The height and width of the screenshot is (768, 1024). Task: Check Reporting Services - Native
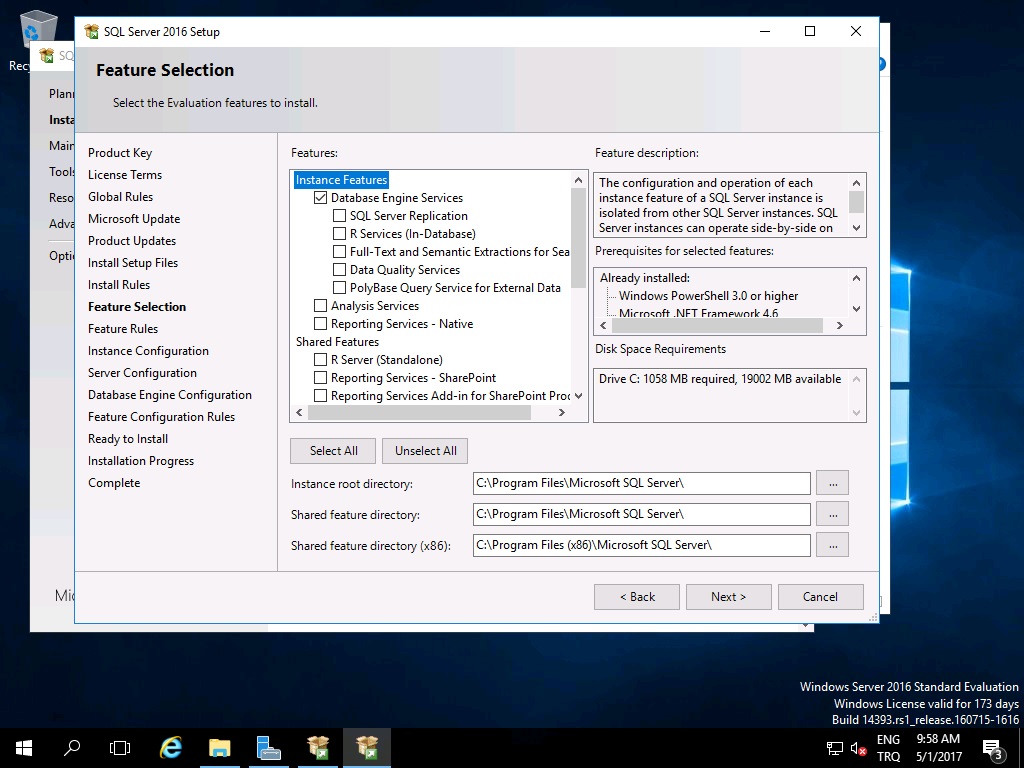pyautogui.click(x=320, y=323)
